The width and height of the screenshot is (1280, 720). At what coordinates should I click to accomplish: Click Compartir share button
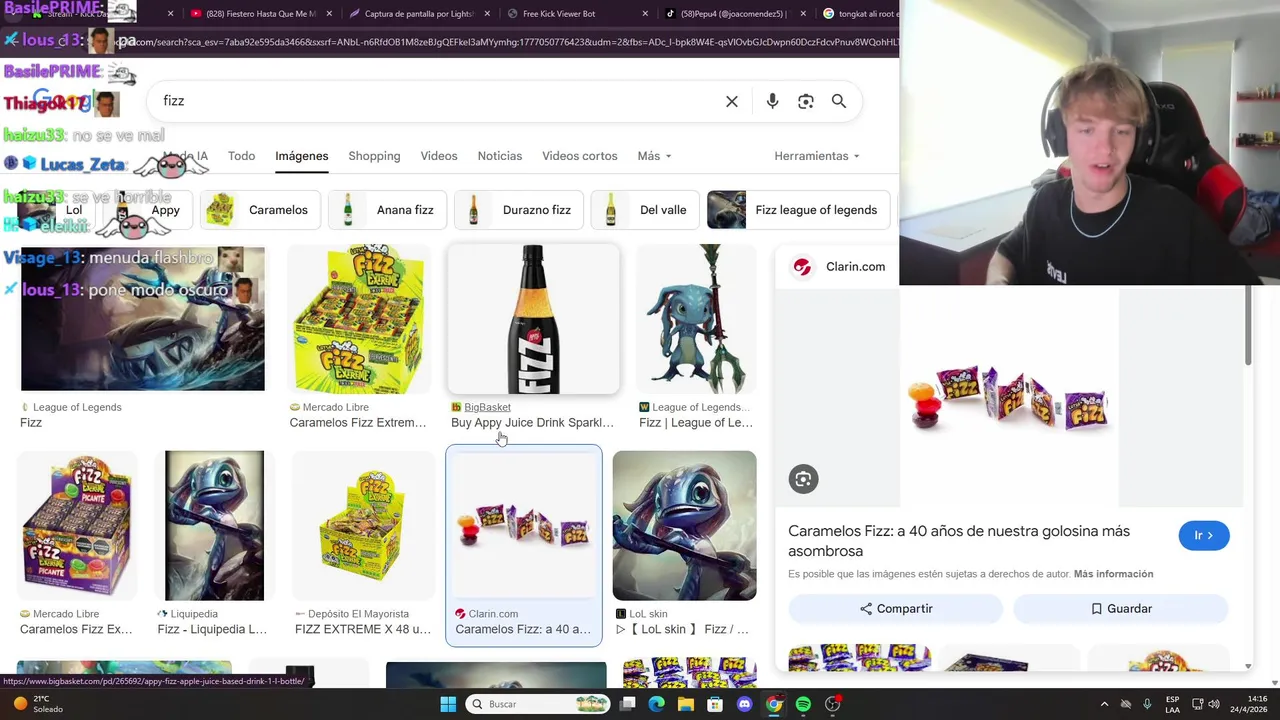click(896, 609)
